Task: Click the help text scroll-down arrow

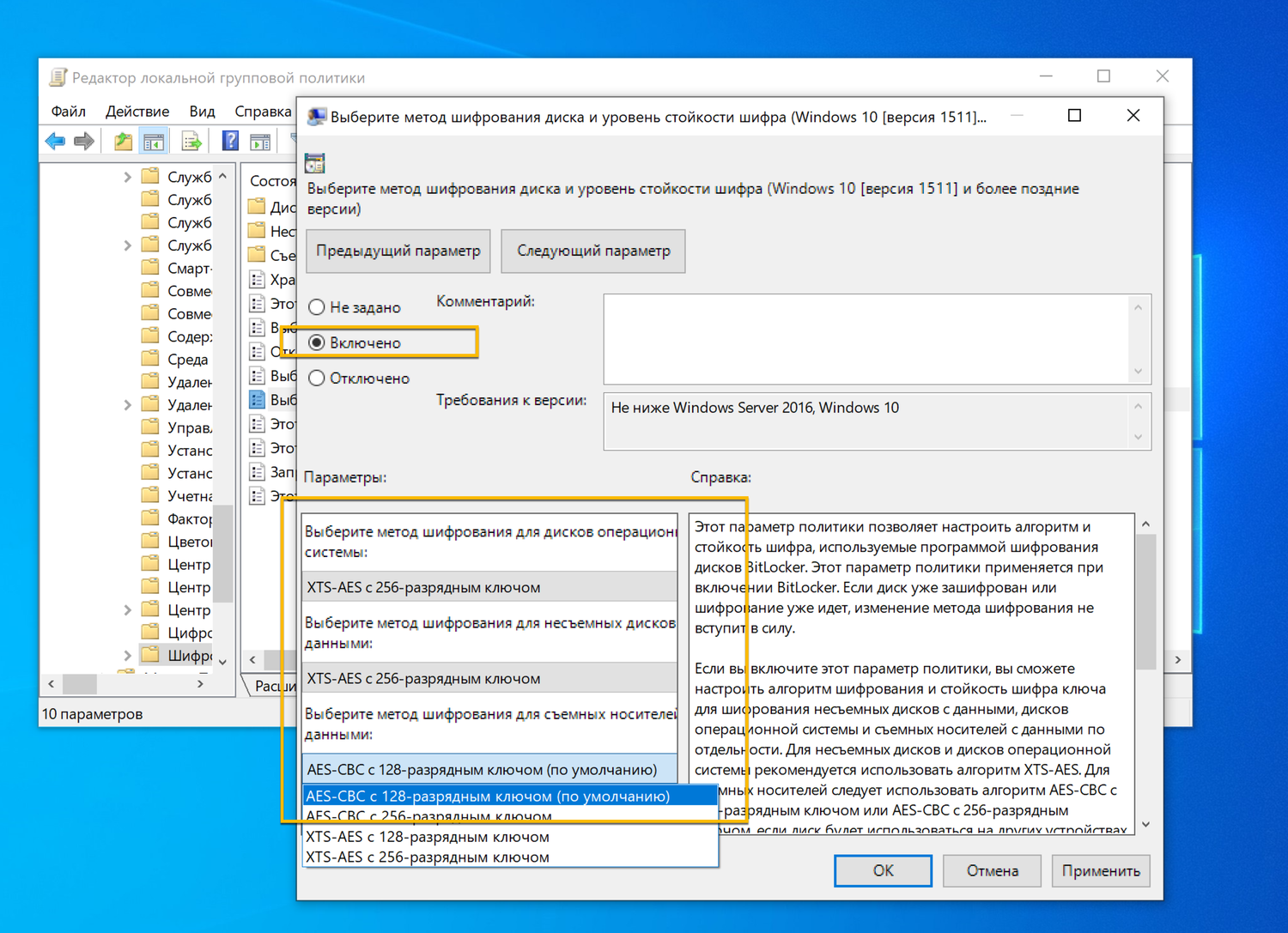Action: click(x=1145, y=824)
